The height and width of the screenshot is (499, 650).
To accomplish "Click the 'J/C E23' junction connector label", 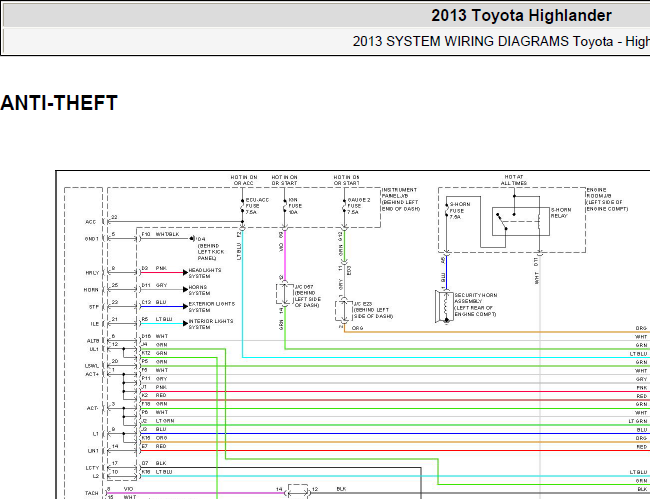I will click(373, 310).
